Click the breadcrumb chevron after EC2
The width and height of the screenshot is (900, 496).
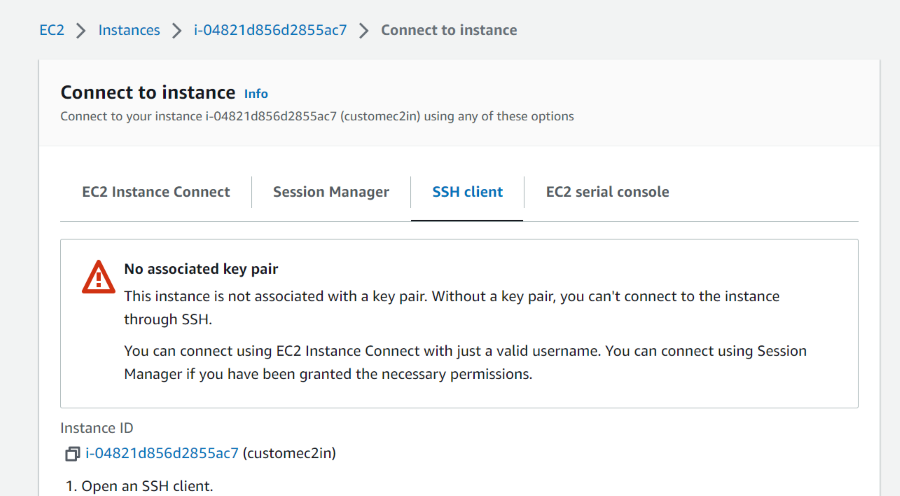(x=81, y=30)
